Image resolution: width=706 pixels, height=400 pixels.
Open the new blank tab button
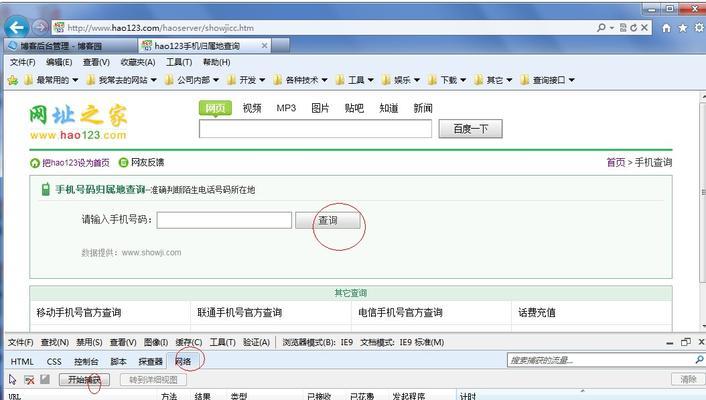280,45
